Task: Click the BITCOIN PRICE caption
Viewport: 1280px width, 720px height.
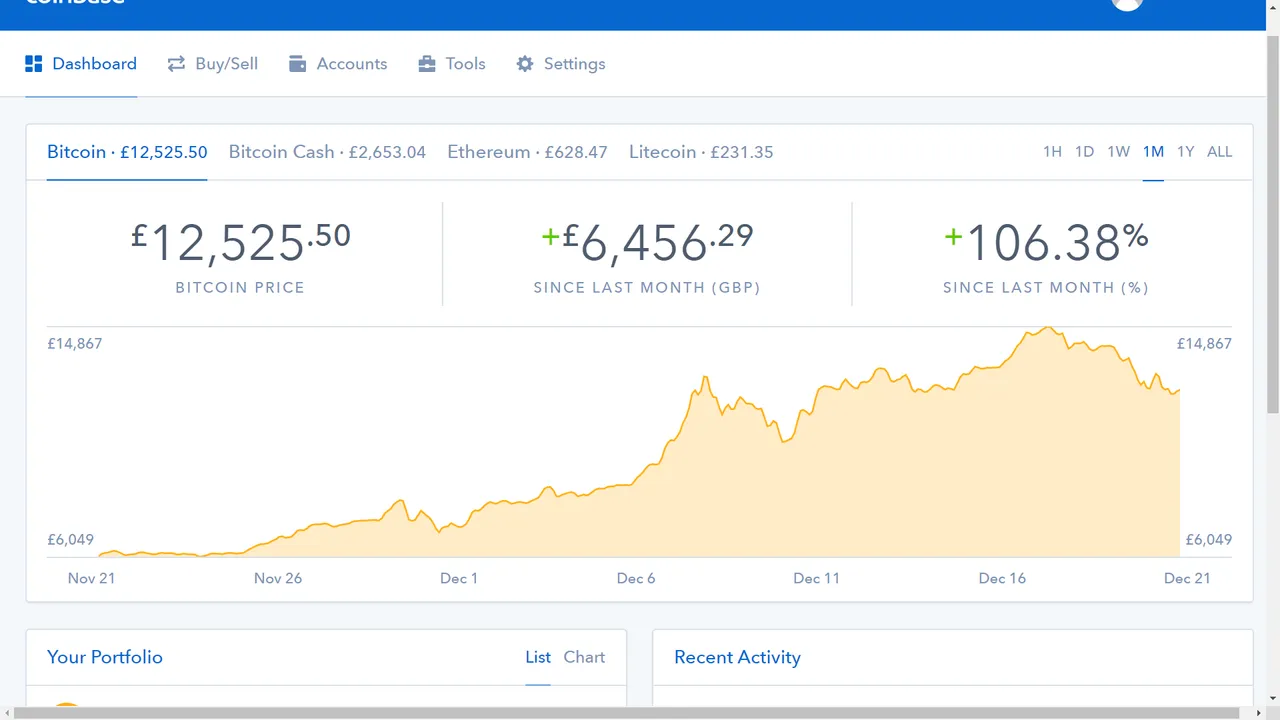Action: 240,288
